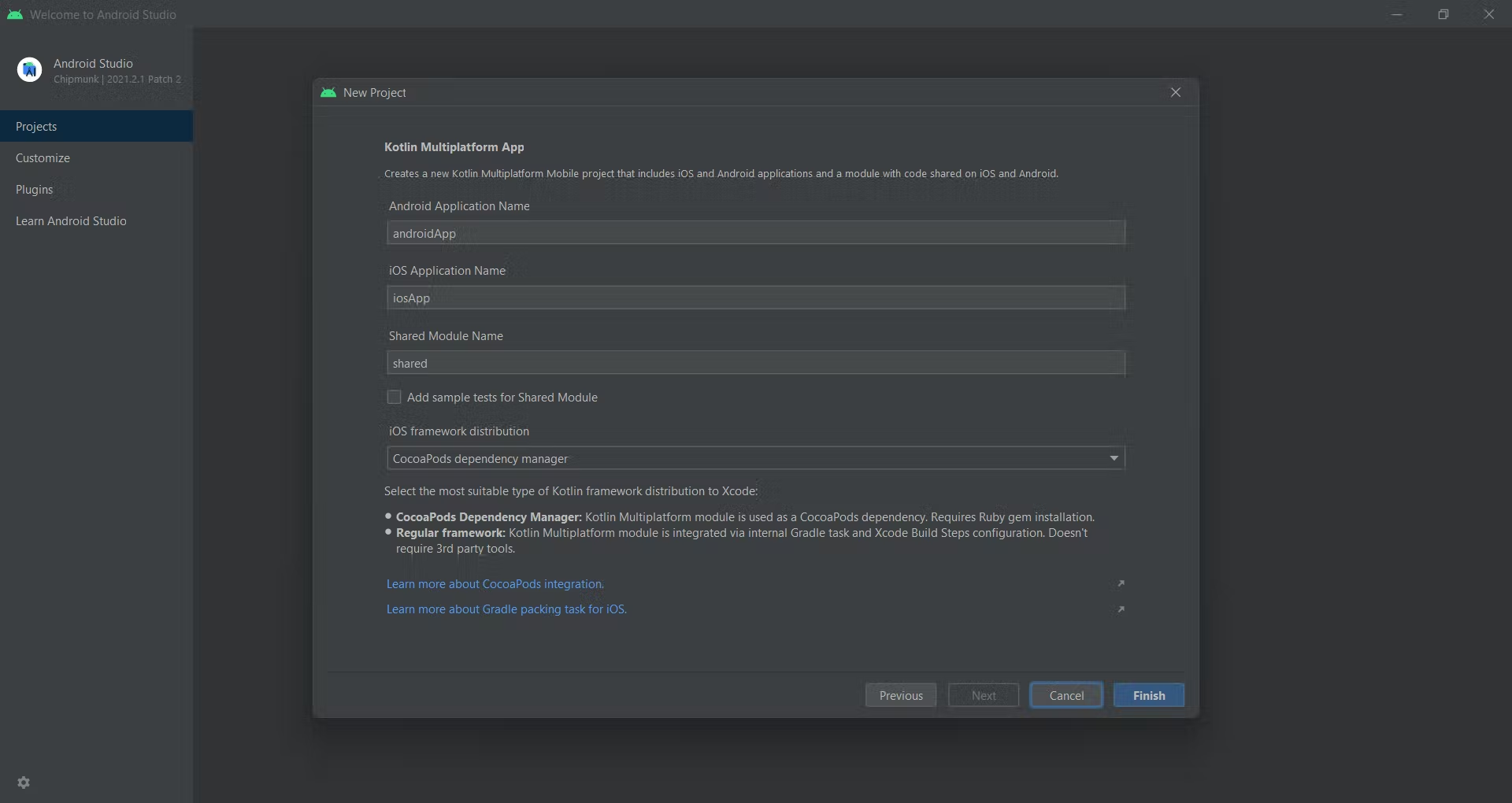Image resolution: width=1512 pixels, height=803 pixels.
Task: Open Learn more about CocoaPods integration link
Action: 495,584
